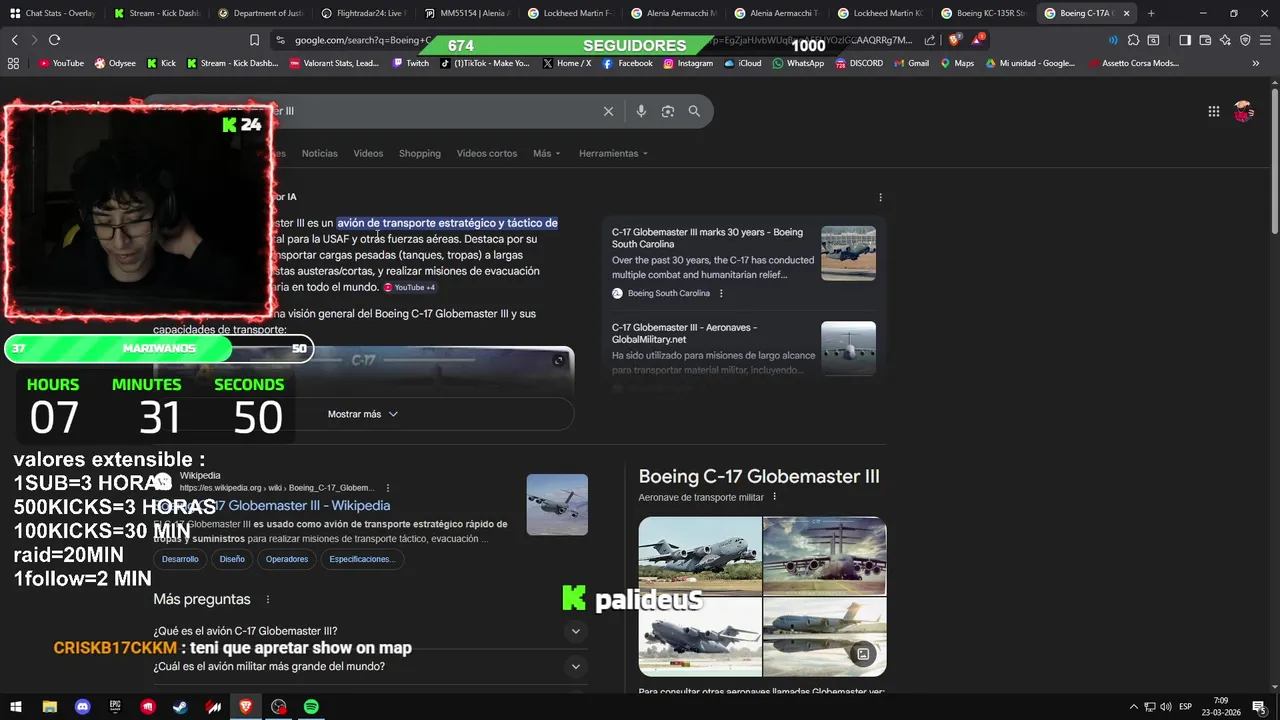Open a new browser tab

pyautogui.click(x=1151, y=13)
